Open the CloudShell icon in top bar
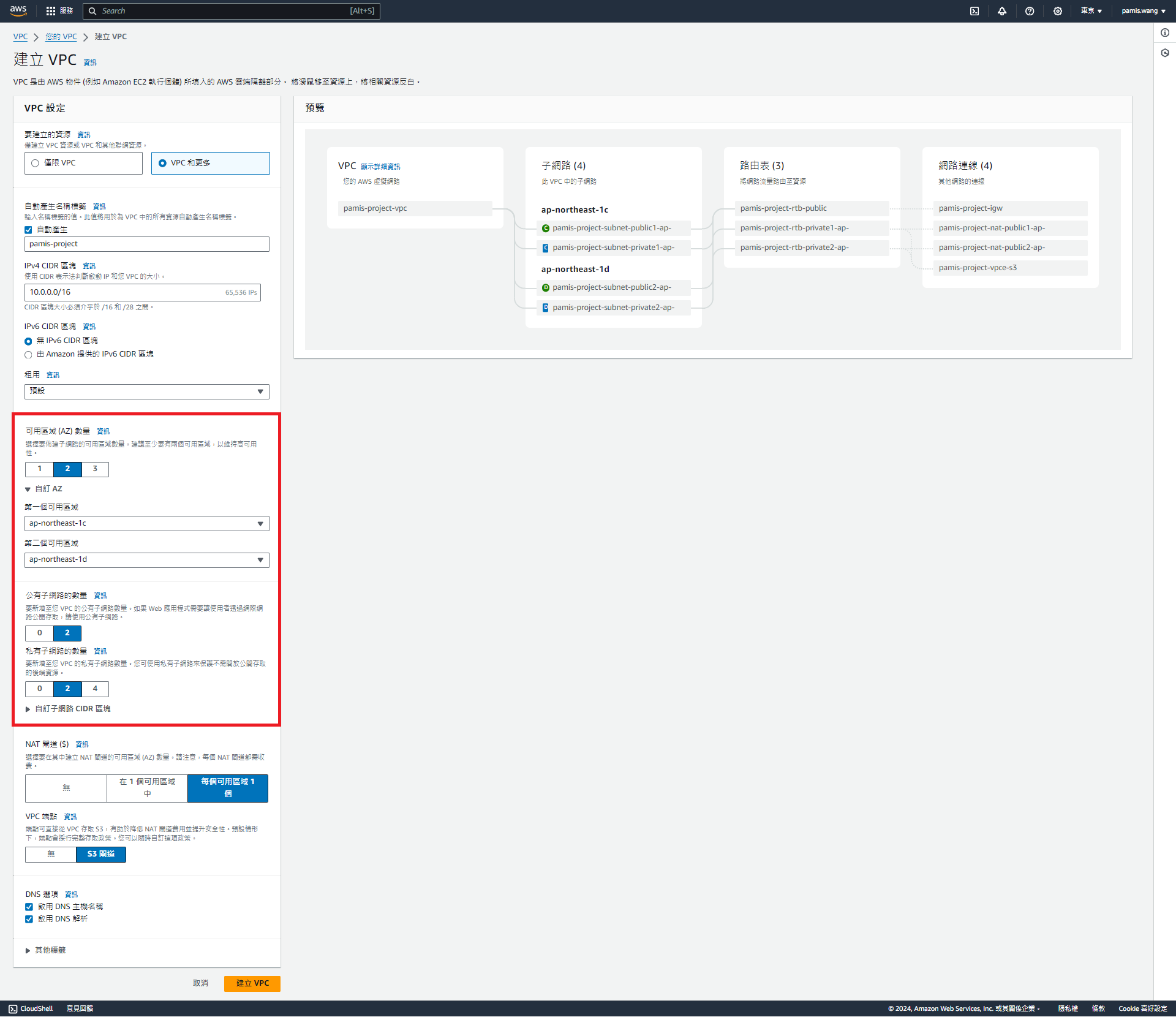The width and height of the screenshot is (1176, 1017). coord(974,11)
